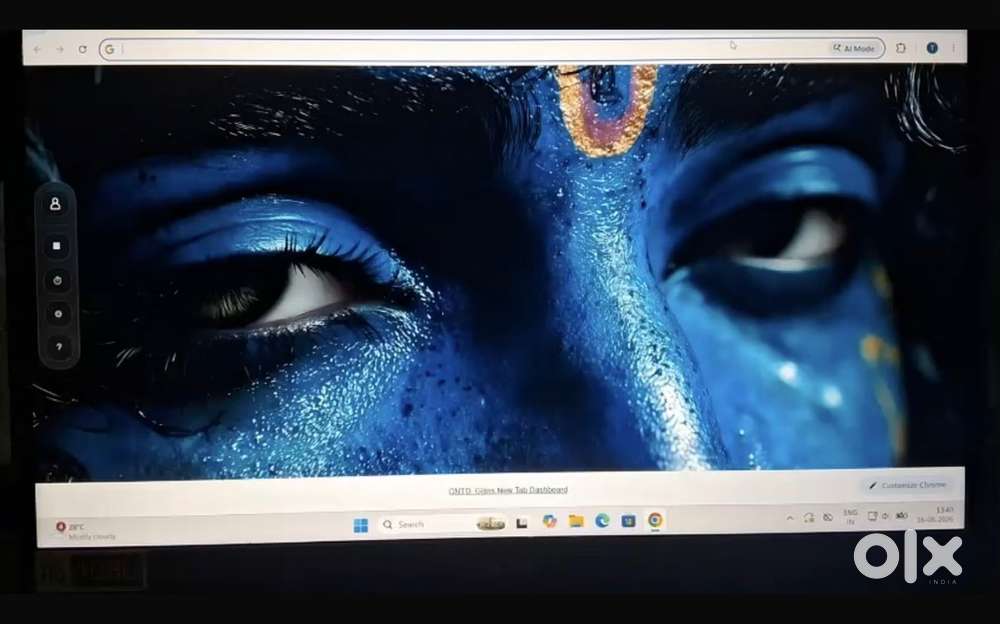This screenshot has width=1000, height=624.
Task: Select the user profile icon in side dock
Action: click(x=55, y=204)
